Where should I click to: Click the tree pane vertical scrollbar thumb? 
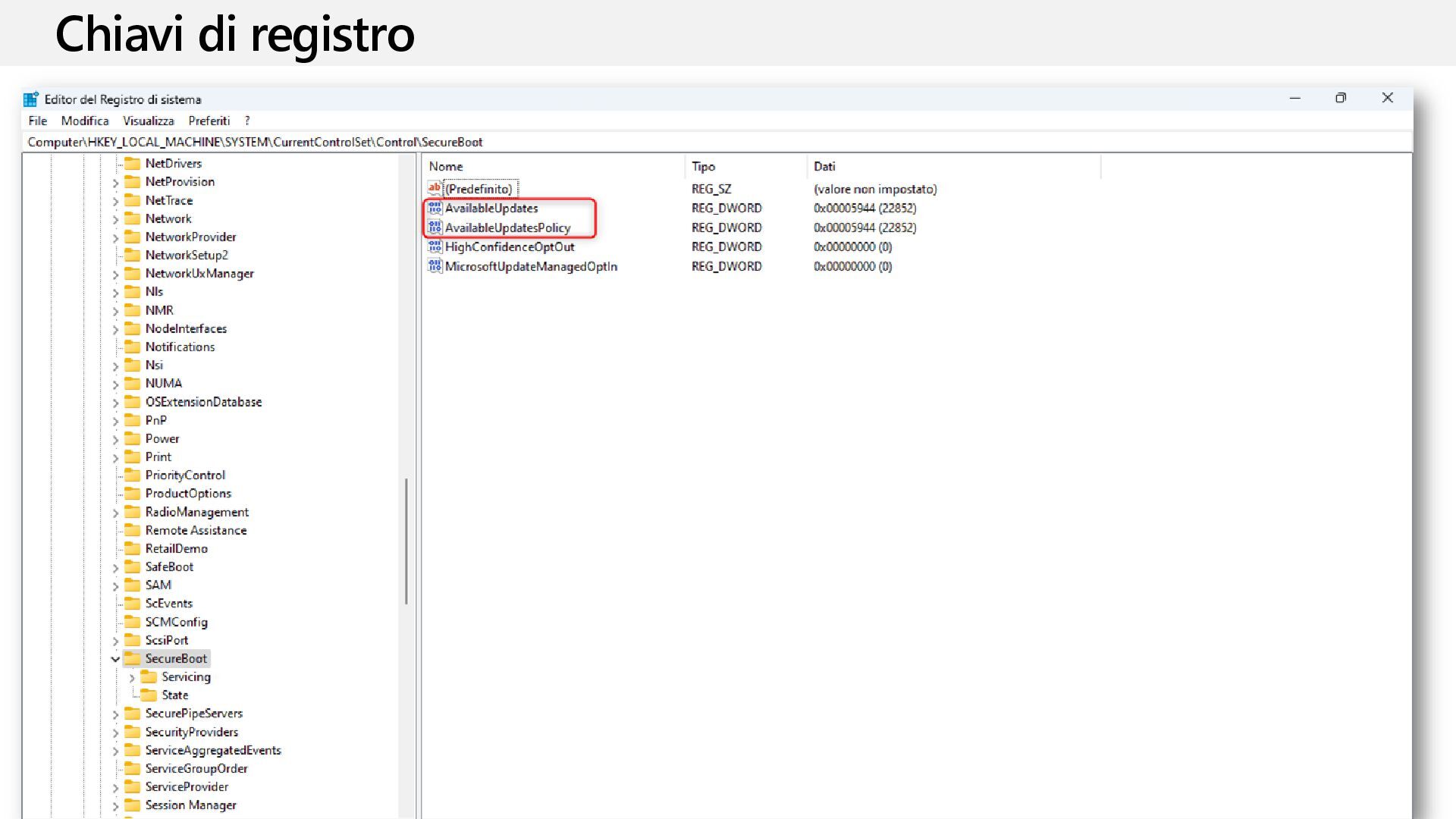pyautogui.click(x=406, y=541)
